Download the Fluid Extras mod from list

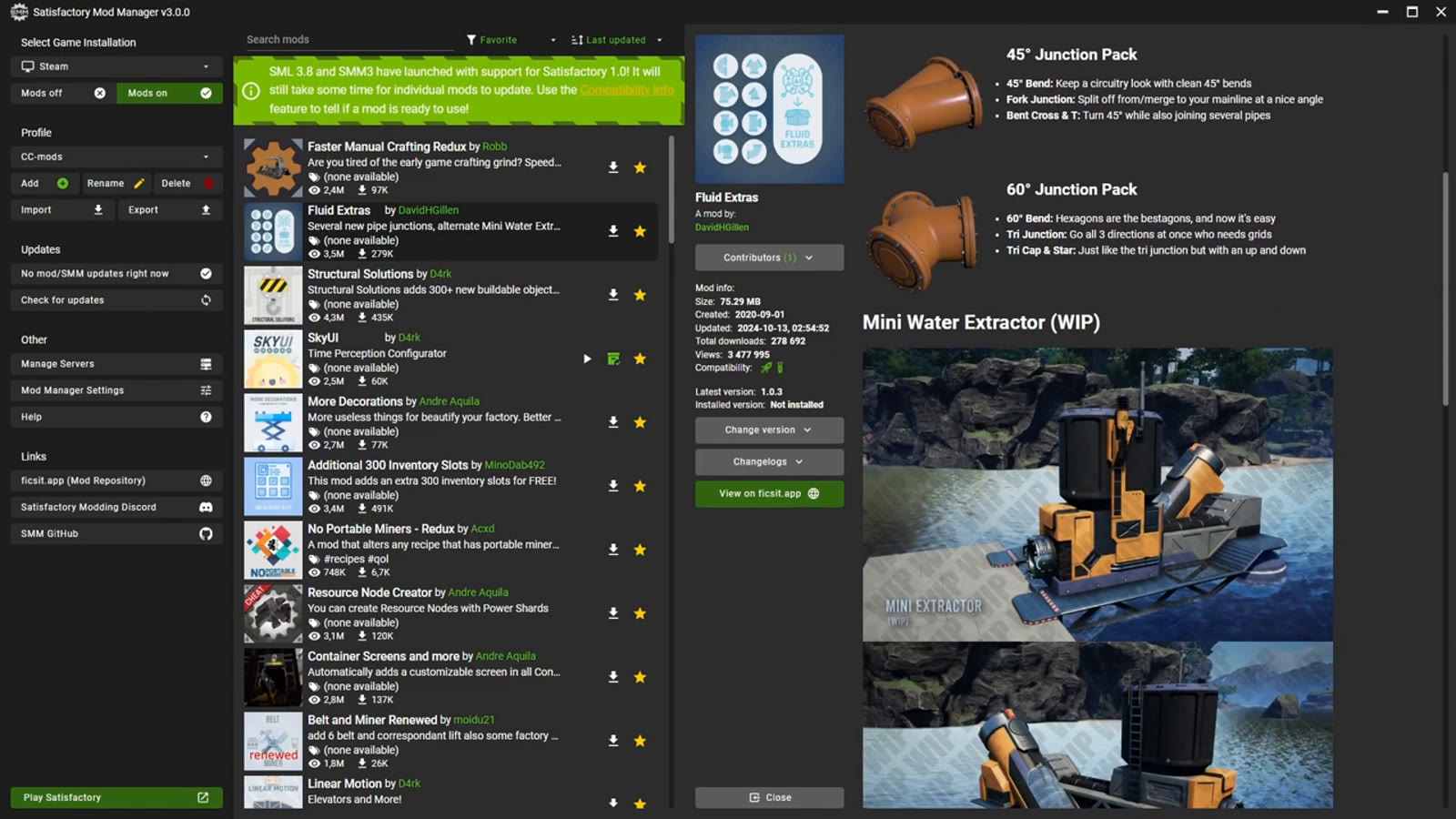[x=613, y=231]
